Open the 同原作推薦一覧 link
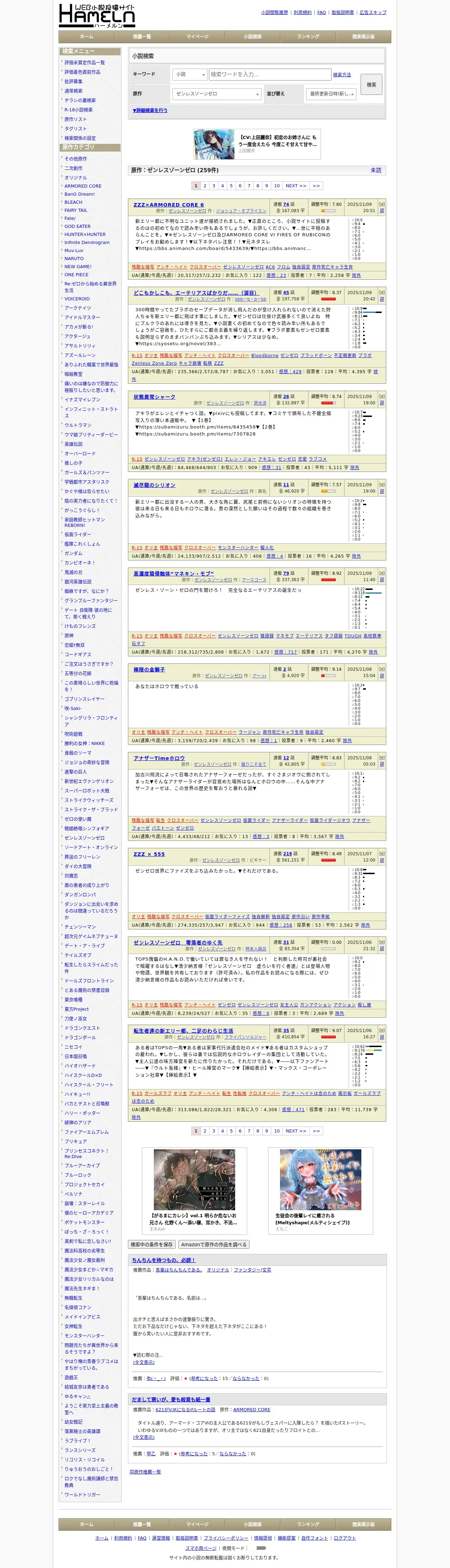 tap(145, 1472)
